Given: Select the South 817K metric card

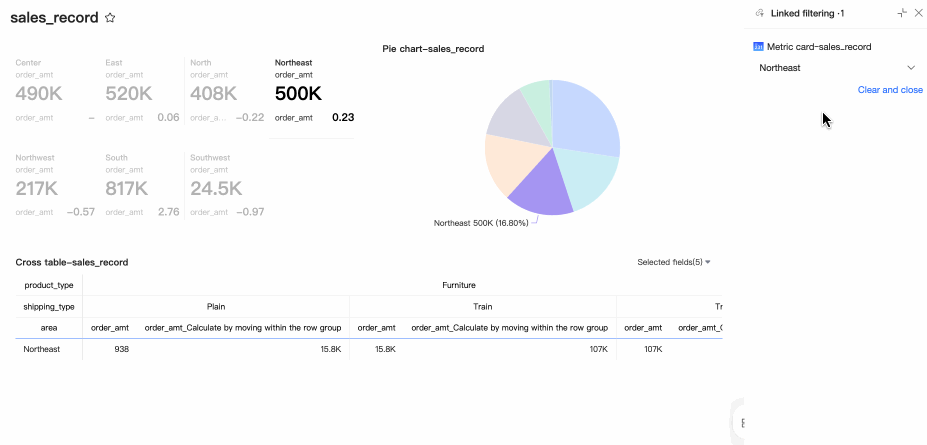Looking at the screenshot, I should coord(142,185).
